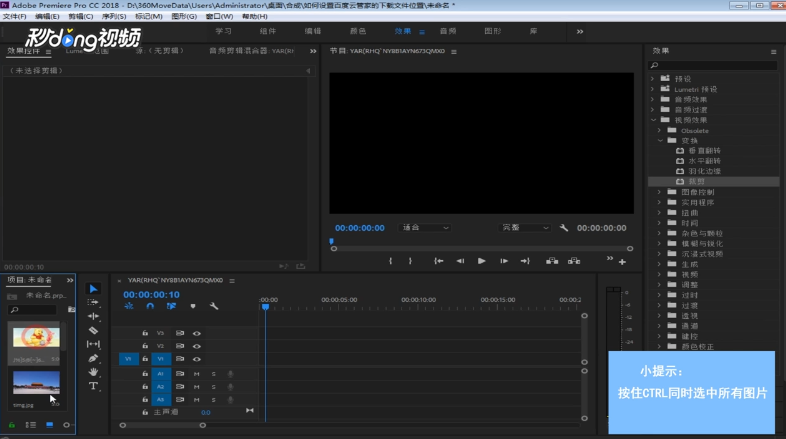Screen dimensions: 786x439
Task: Switch to the Effects workspace tab
Action: click(x=403, y=31)
